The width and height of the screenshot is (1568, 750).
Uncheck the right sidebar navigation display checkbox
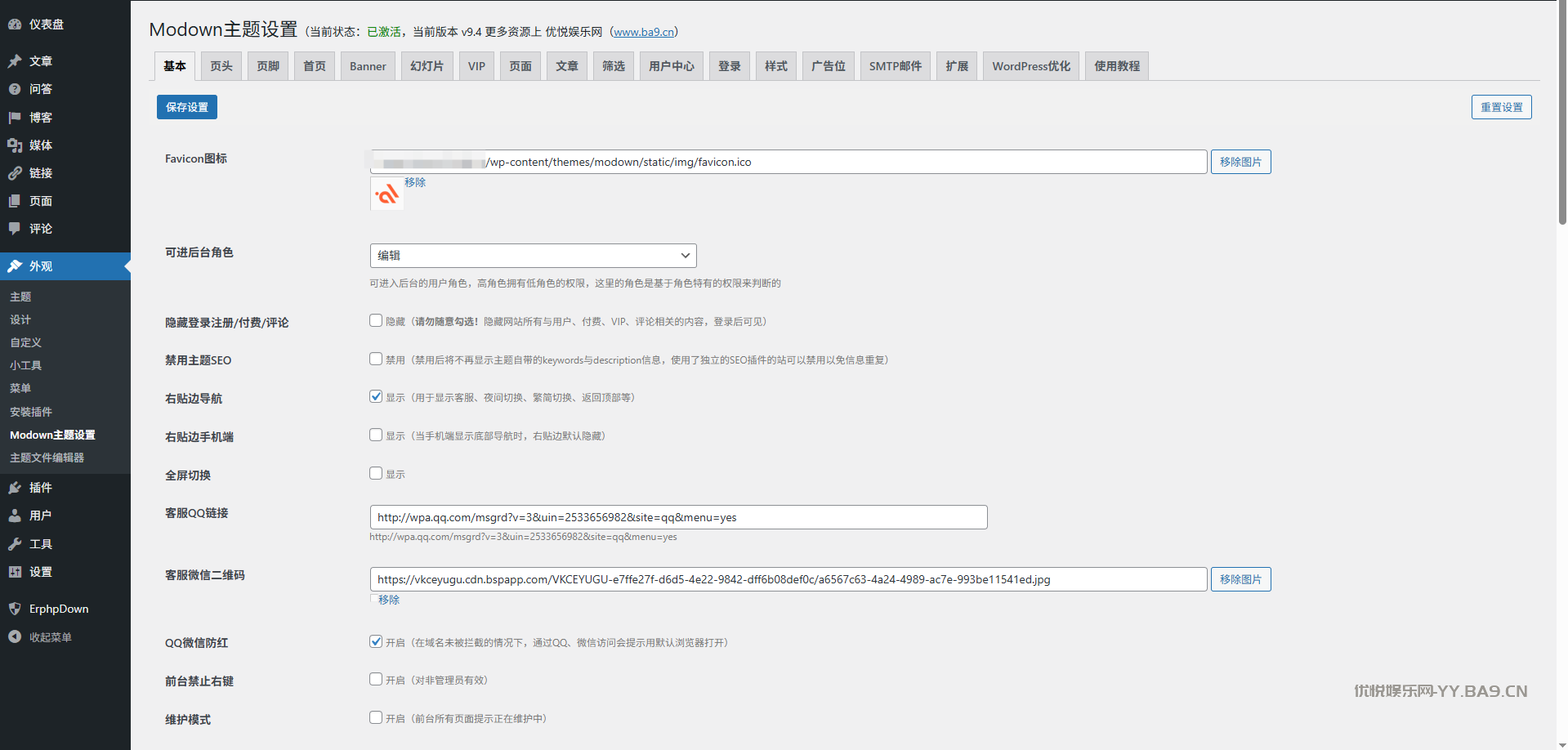[376, 397]
